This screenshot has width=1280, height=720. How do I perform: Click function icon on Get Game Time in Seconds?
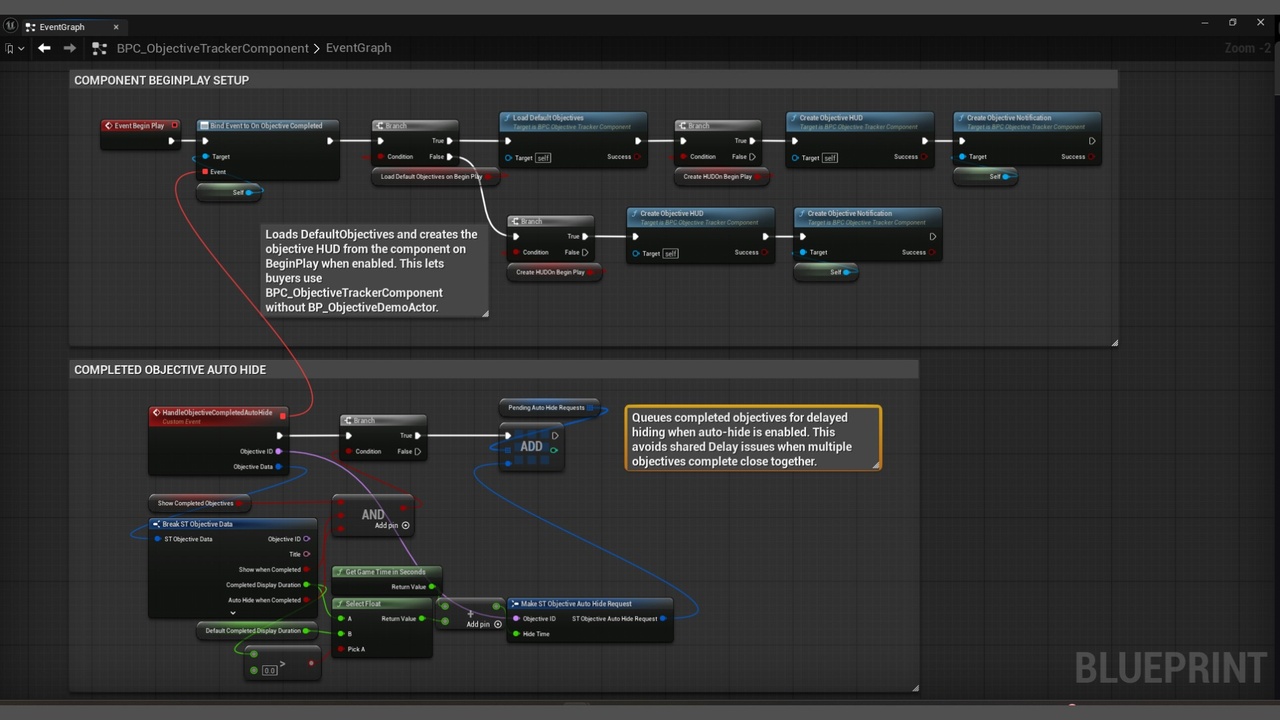(340, 572)
